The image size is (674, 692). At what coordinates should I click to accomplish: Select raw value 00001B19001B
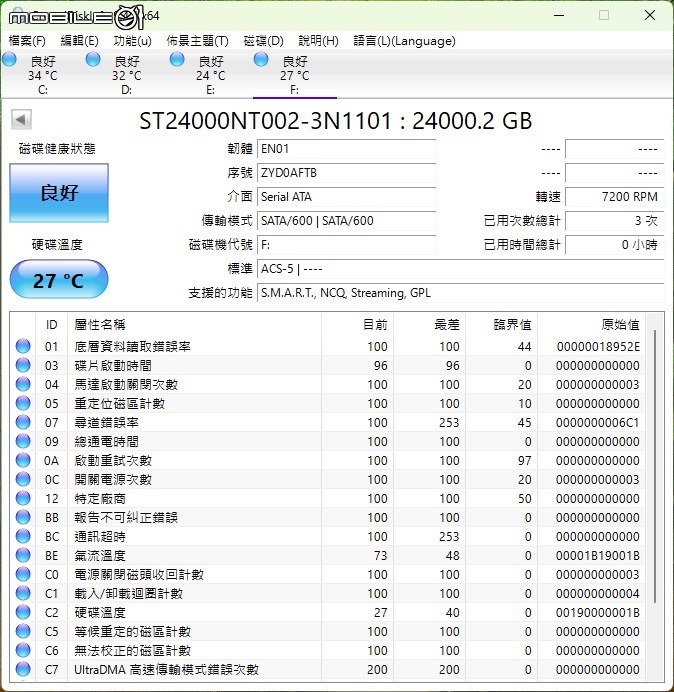click(x=598, y=555)
